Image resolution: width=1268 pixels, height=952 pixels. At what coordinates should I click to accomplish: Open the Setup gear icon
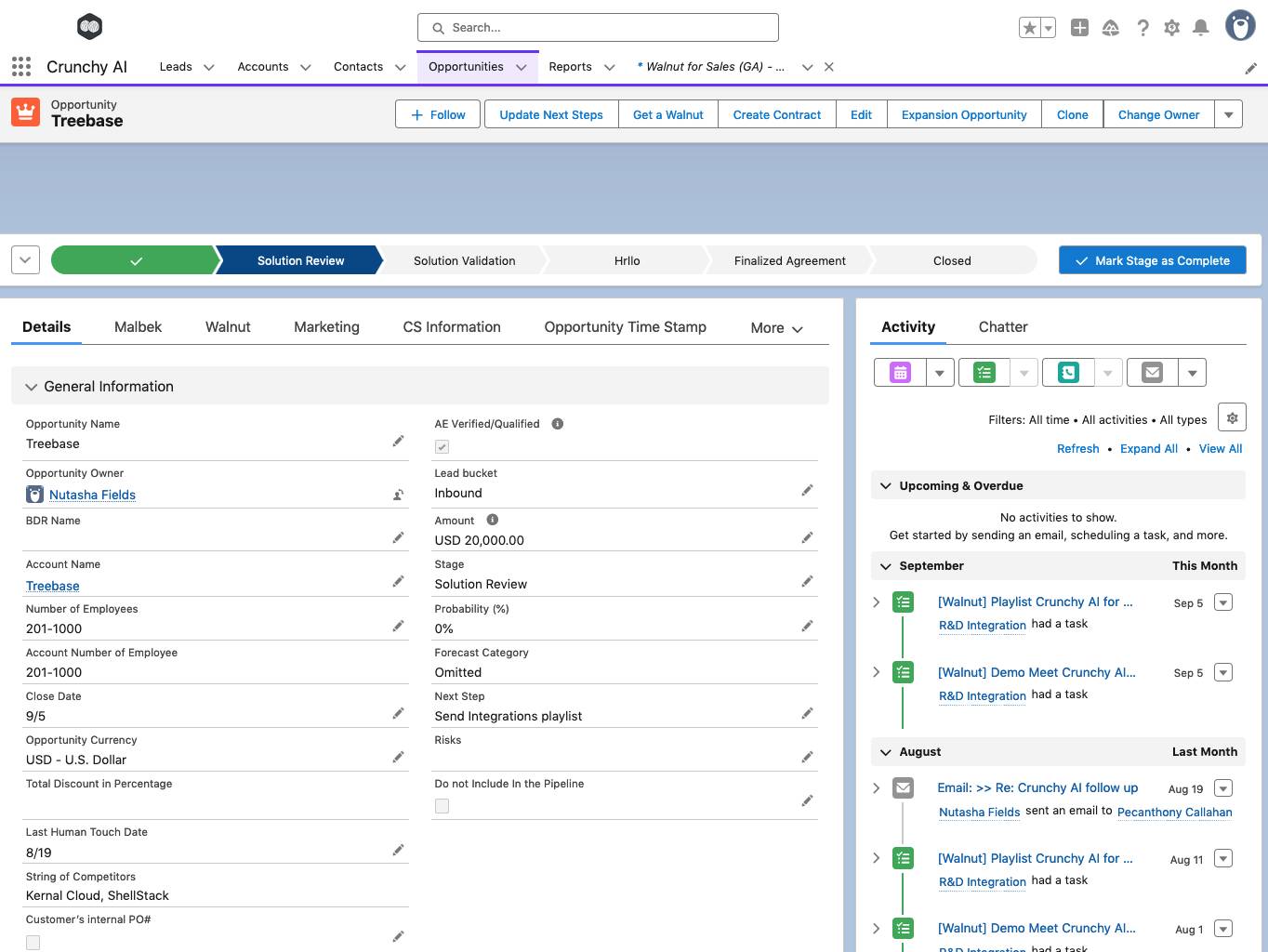[x=1172, y=28]
